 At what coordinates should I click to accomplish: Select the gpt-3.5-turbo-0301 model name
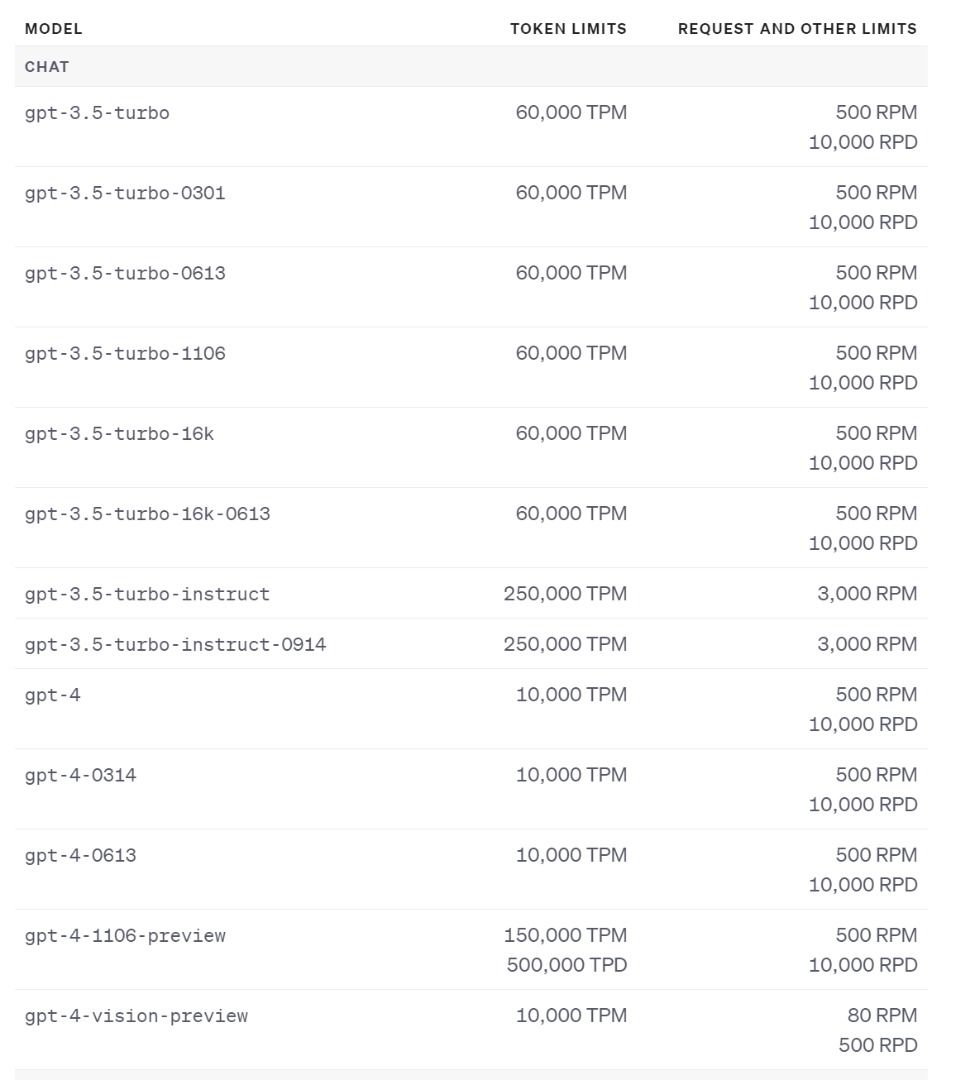[125, 193]
